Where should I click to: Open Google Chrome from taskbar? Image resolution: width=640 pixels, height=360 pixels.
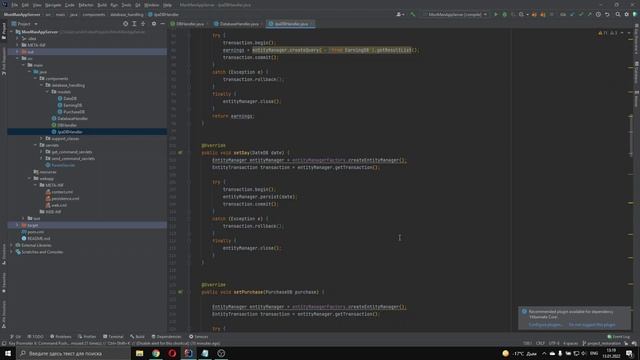coord(156,353)
